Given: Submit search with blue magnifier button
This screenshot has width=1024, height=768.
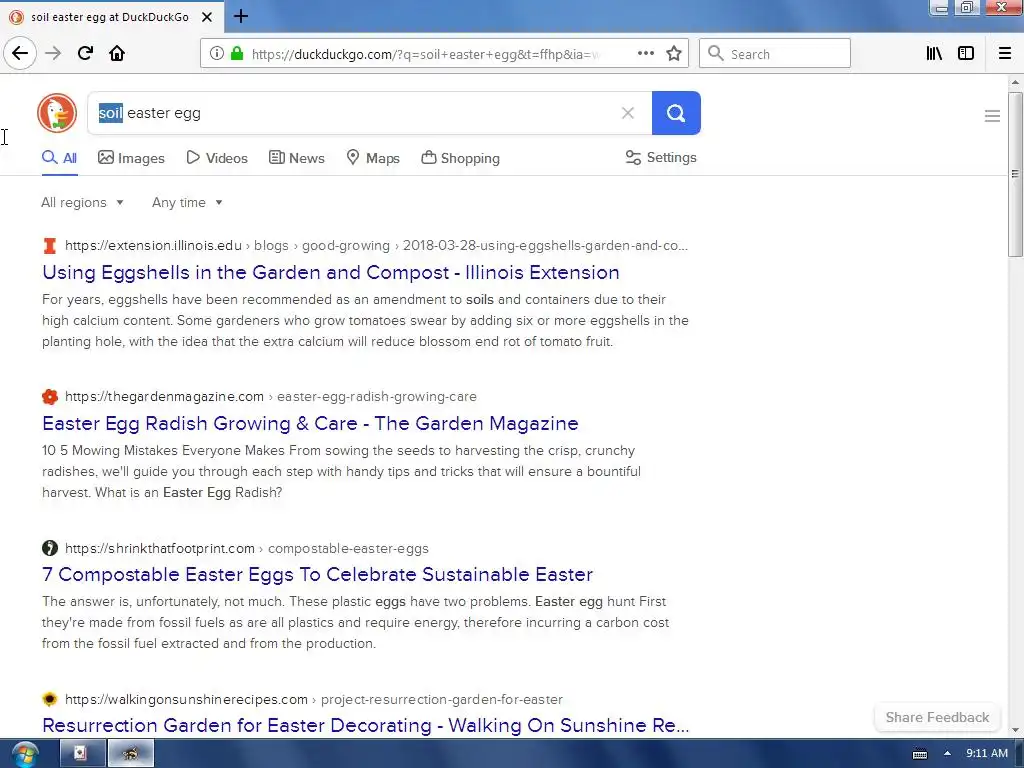Looking at the screenshot, I should (x=676, y=113).
